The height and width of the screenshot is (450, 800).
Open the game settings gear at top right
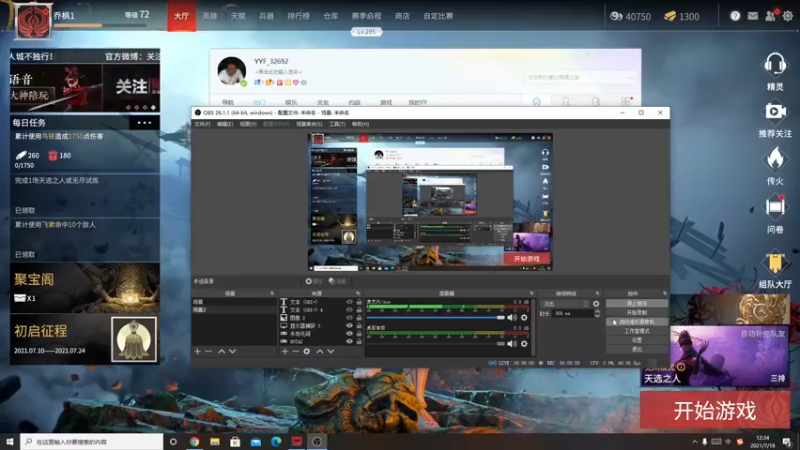(788, 16)
